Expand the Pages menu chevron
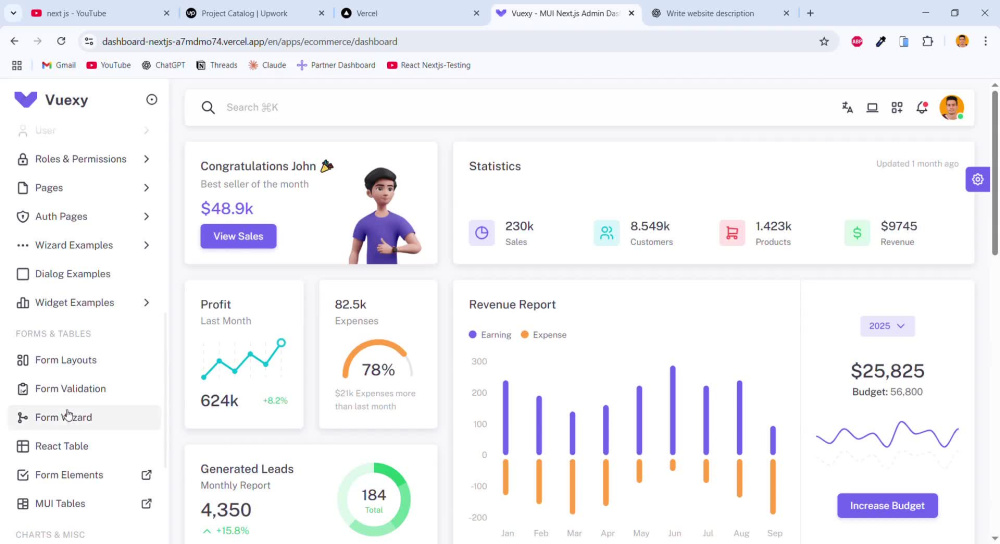Screen dimensions: 1000x544 point(146,187)
